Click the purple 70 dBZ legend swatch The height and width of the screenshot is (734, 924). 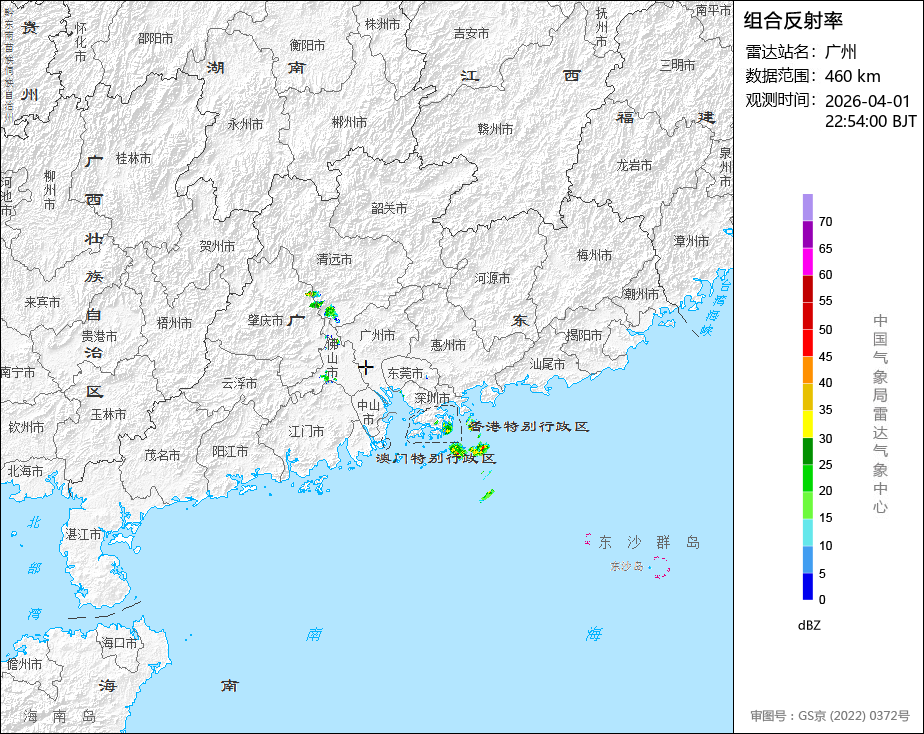tap(807, 234)
